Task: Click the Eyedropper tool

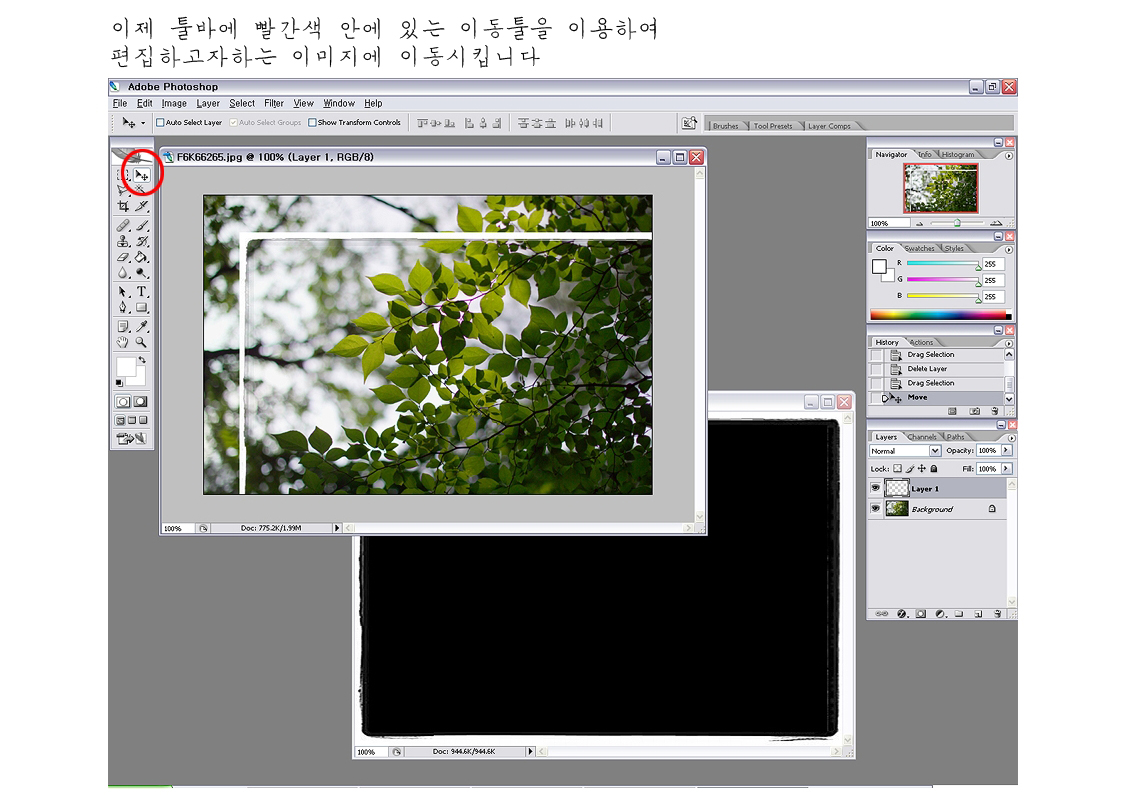Action: point(142,326)
